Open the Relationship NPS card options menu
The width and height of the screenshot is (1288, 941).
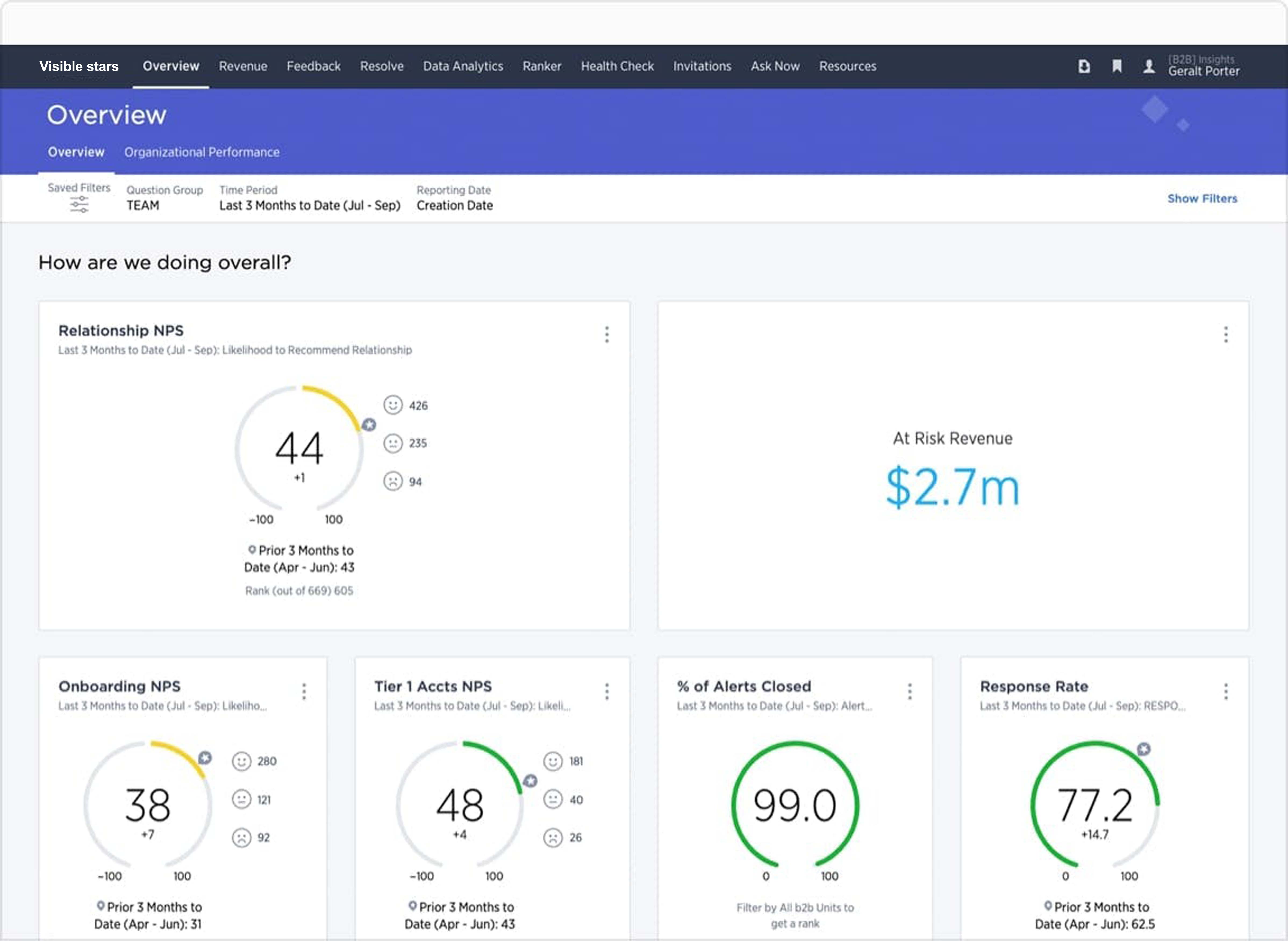coord(607,334)
